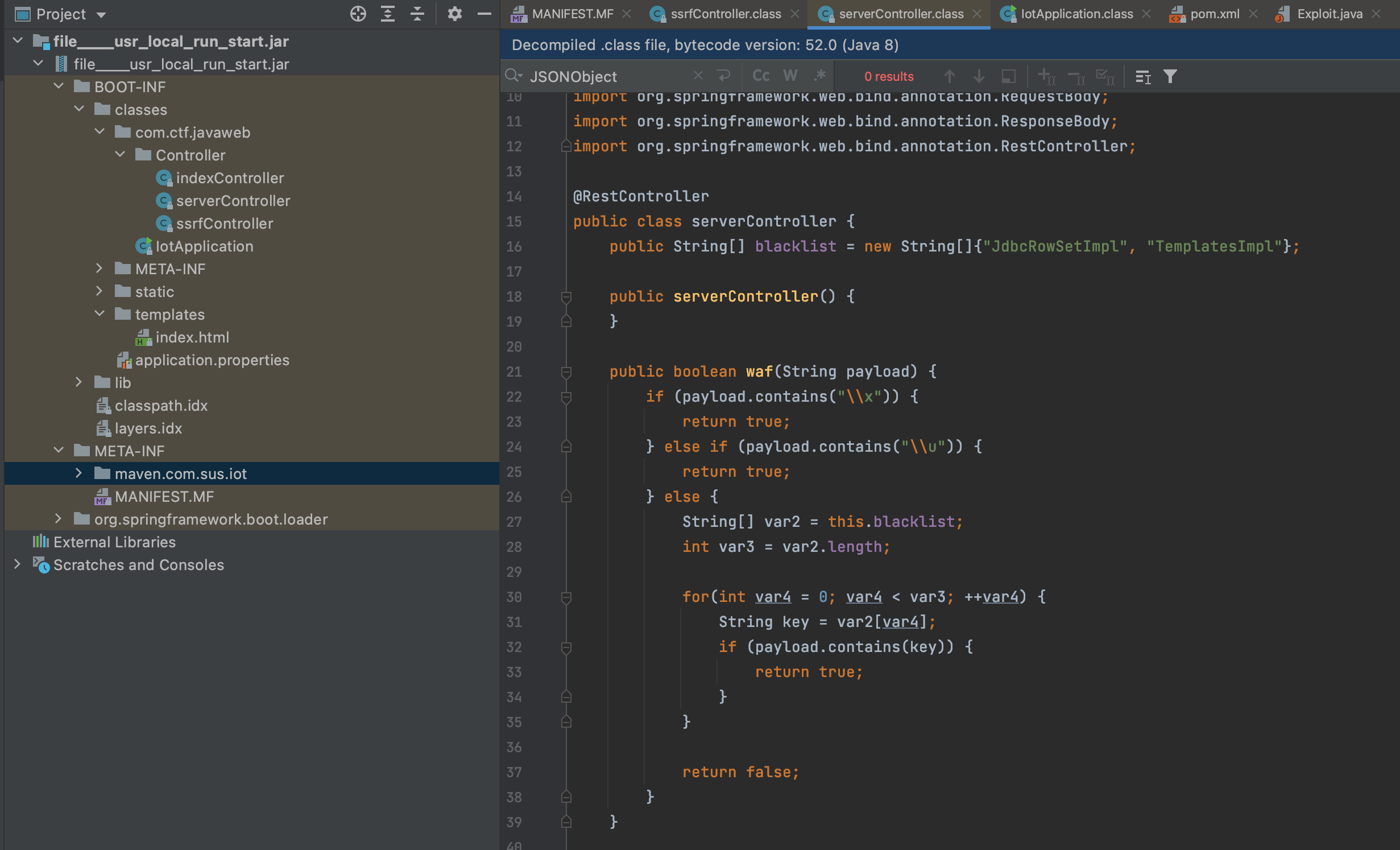Click fold toggle for imports at line 12
This screenshot has width=1400, height=850.
[566, 147]
